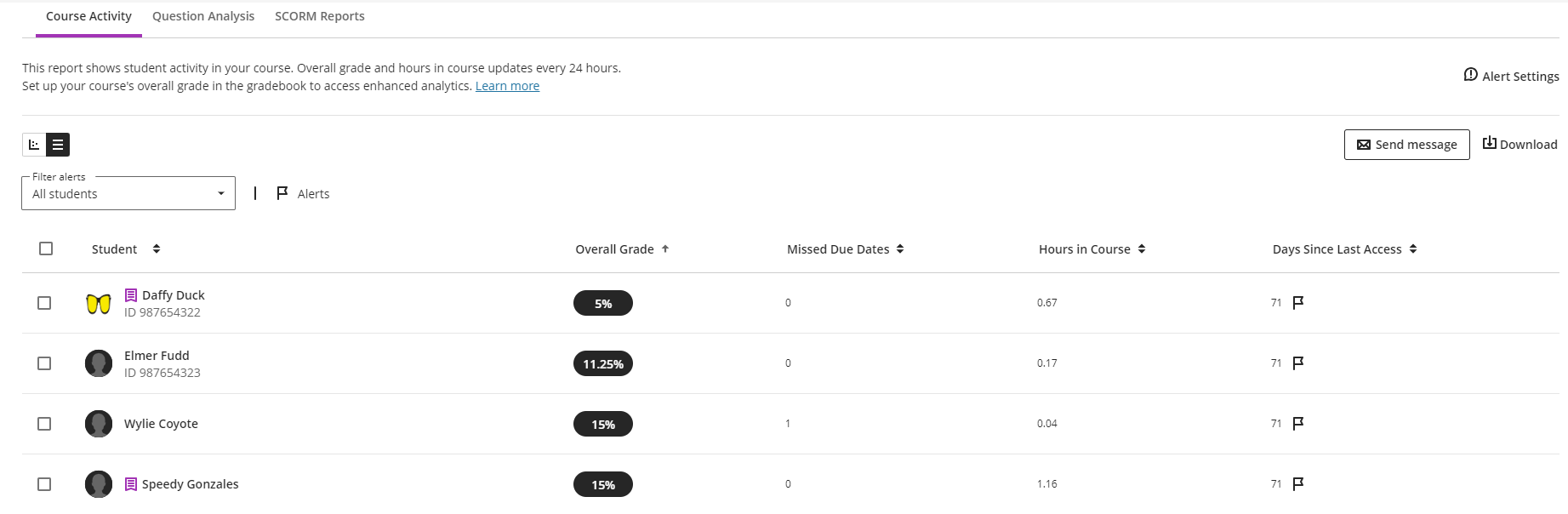Click the Learn more link
This screenshot has width=1568, height=514.
tap(507, 85)
